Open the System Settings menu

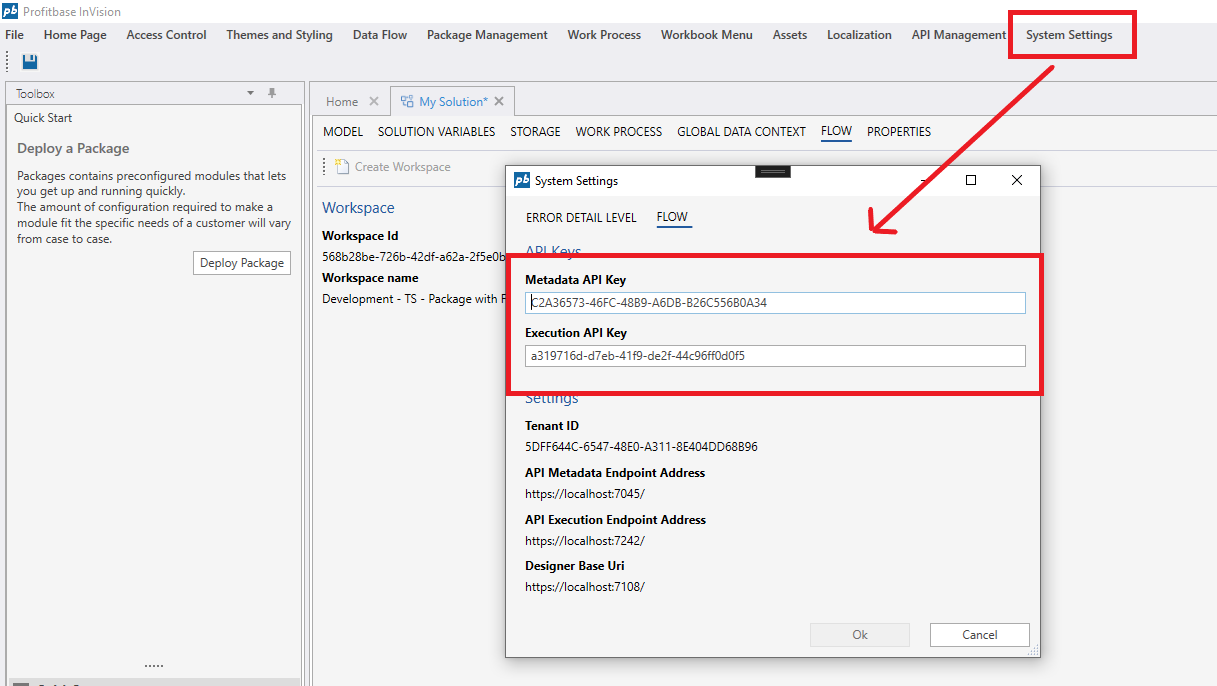[x=1069, y=35]
